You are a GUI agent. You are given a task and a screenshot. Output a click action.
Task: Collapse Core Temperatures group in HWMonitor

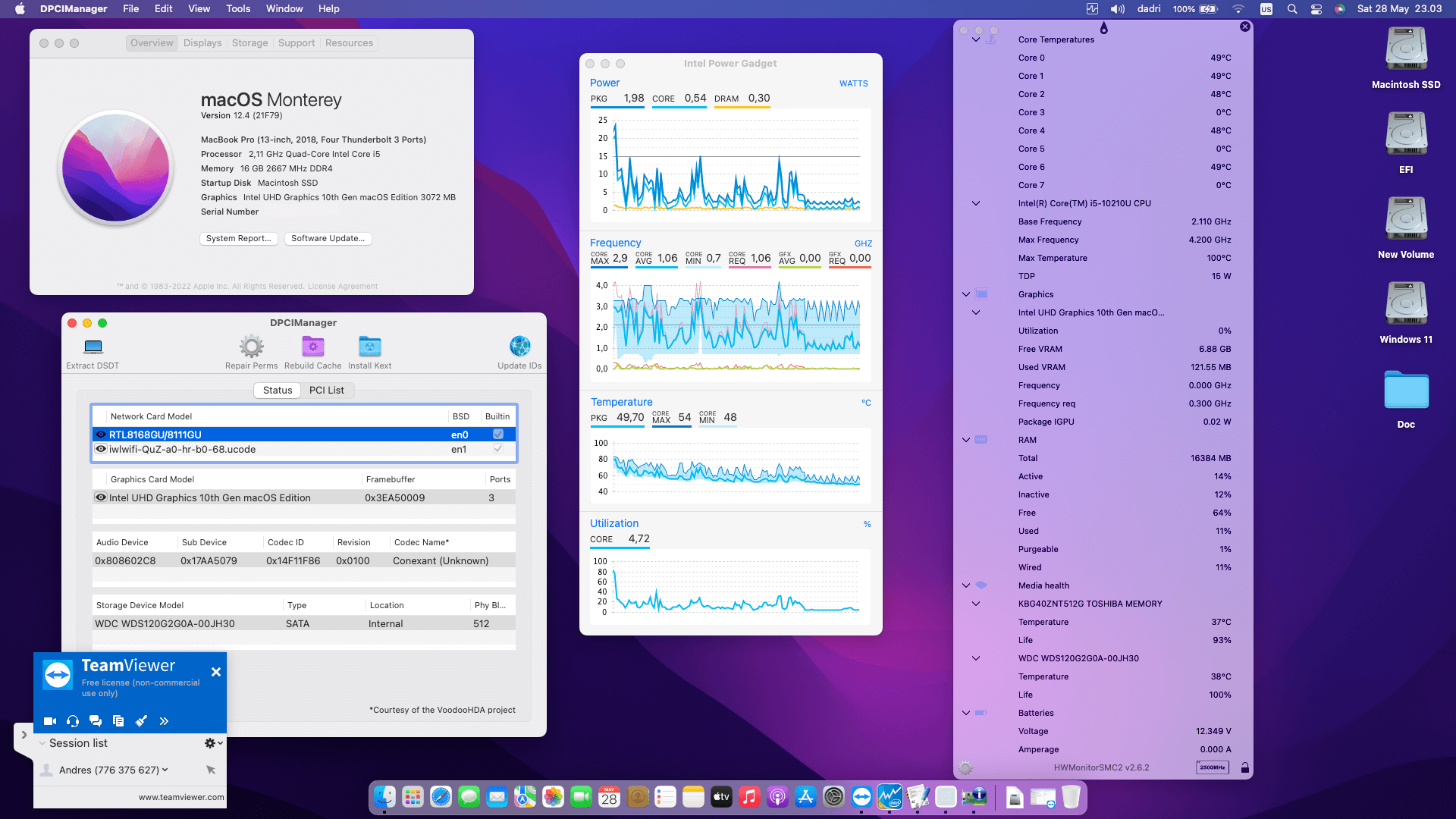point(976,39)
